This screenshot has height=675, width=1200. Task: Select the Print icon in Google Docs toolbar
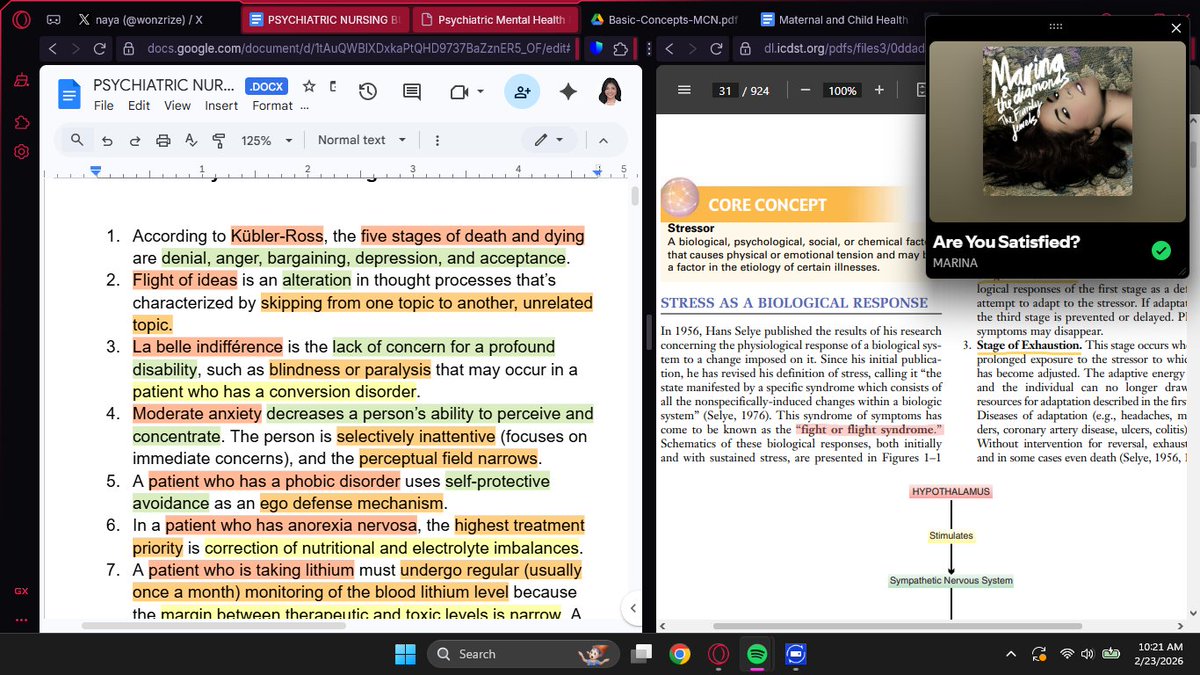click(x=163, y=140)
